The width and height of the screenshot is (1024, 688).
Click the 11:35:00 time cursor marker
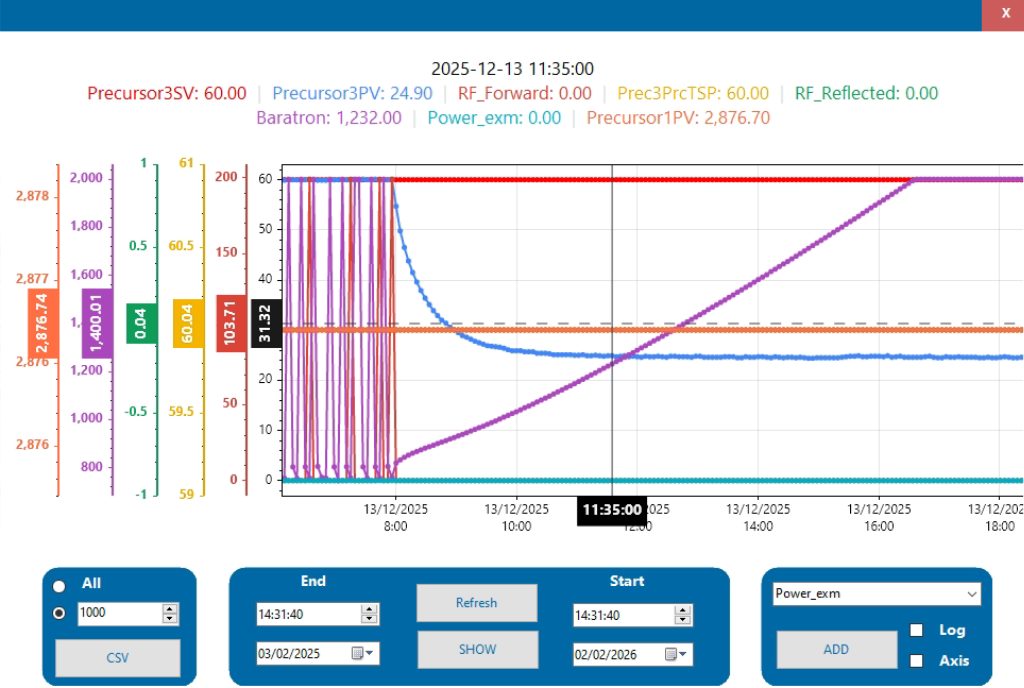612,510
